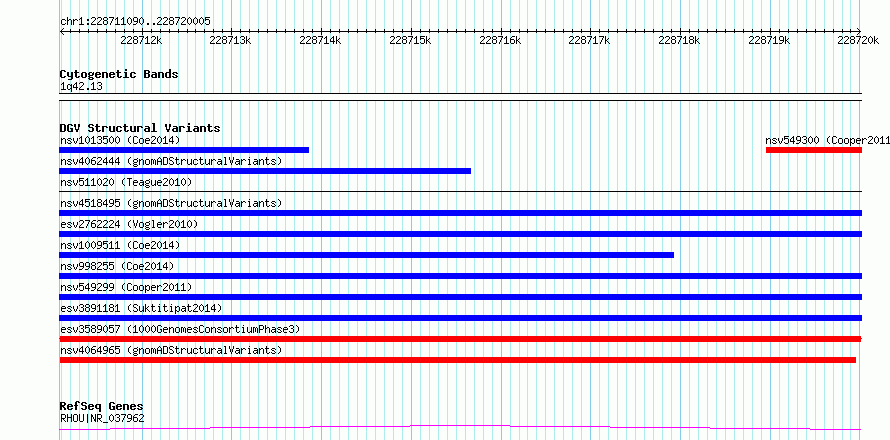Click the nsv511020 (Teague2010) label
The width and height of the screenshot is (890, 440).
coord(126,182)
